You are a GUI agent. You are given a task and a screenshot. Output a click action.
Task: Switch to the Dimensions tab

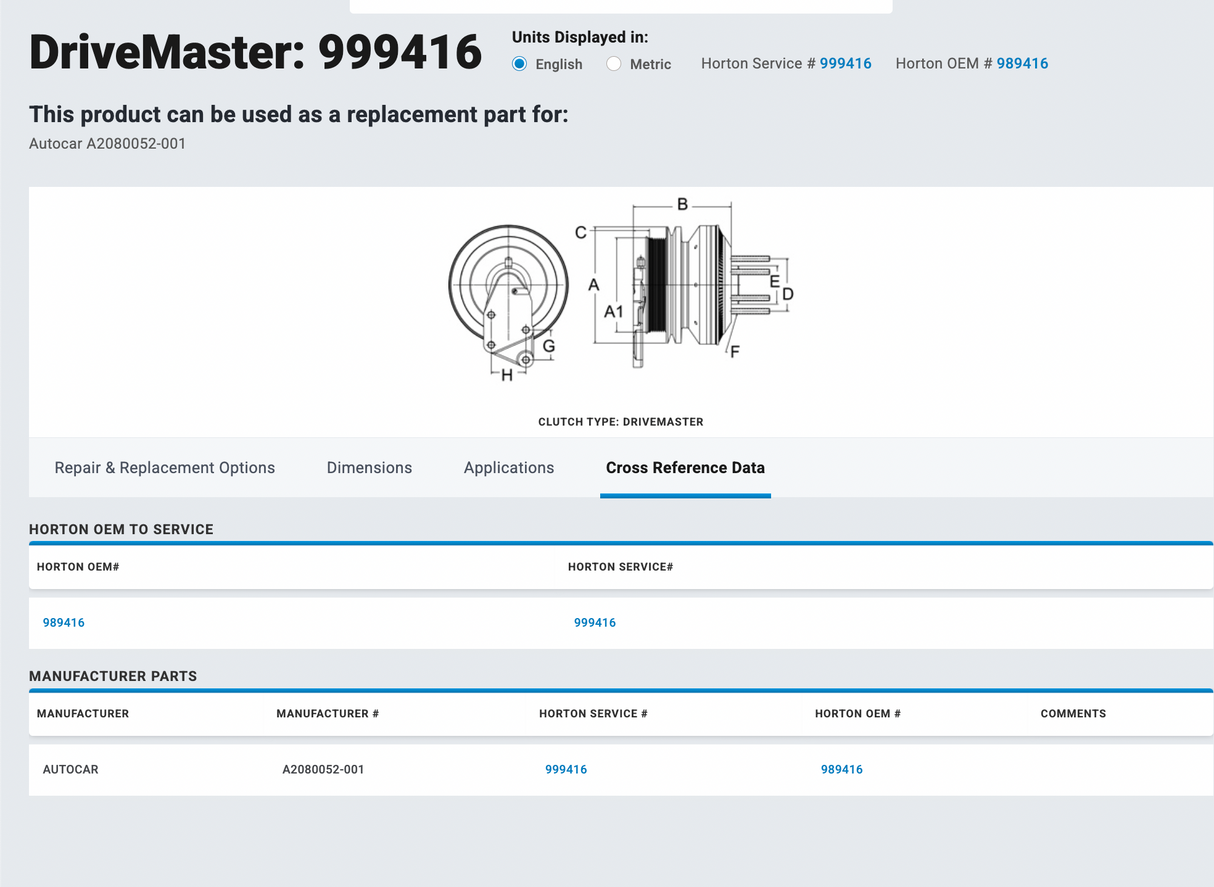(369, 468)
